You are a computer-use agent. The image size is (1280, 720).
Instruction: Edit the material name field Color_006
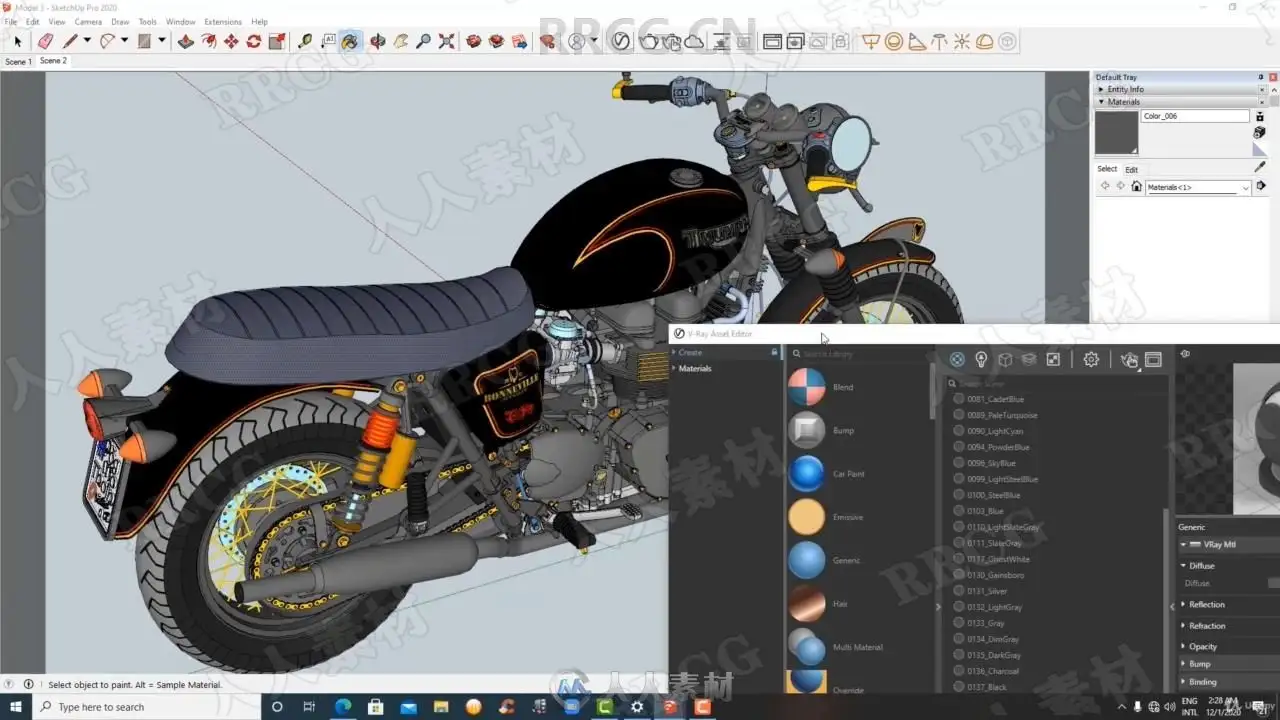pyautogui.click(x=1196, y=116)
